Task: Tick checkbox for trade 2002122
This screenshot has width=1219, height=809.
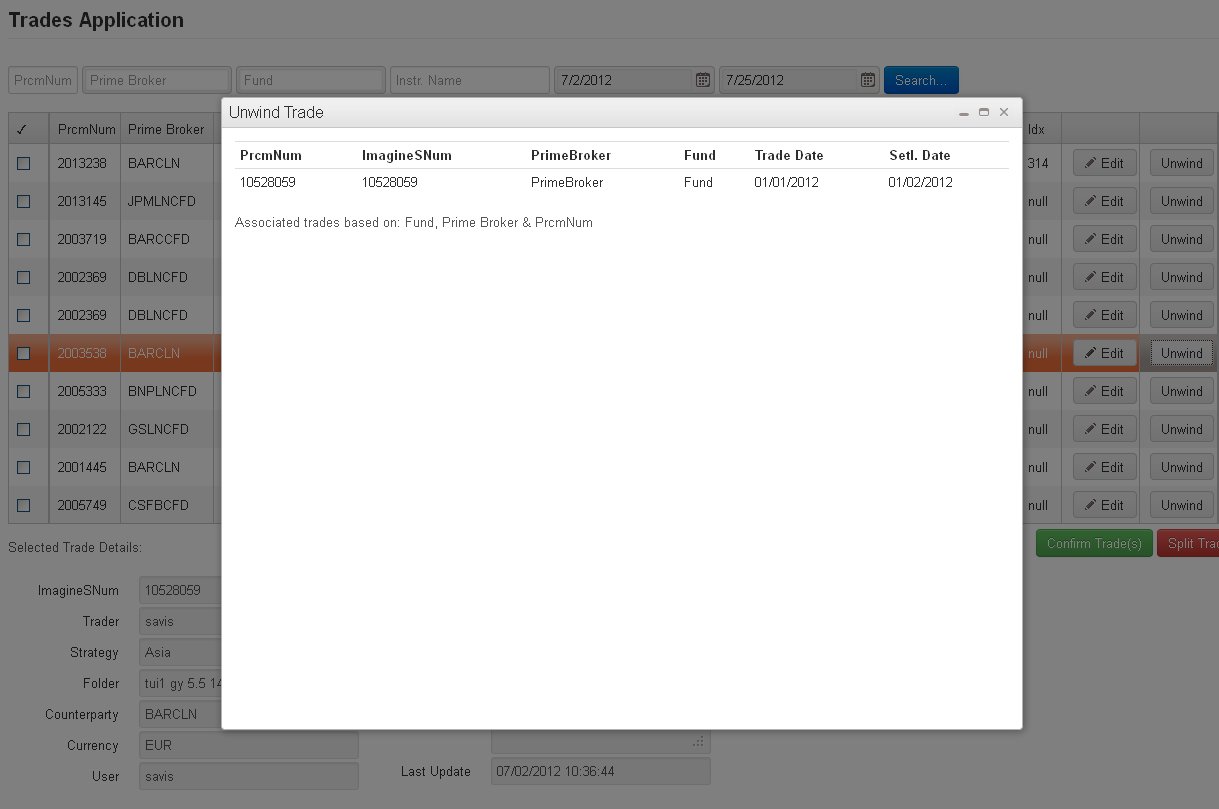Action: point(24,429)
